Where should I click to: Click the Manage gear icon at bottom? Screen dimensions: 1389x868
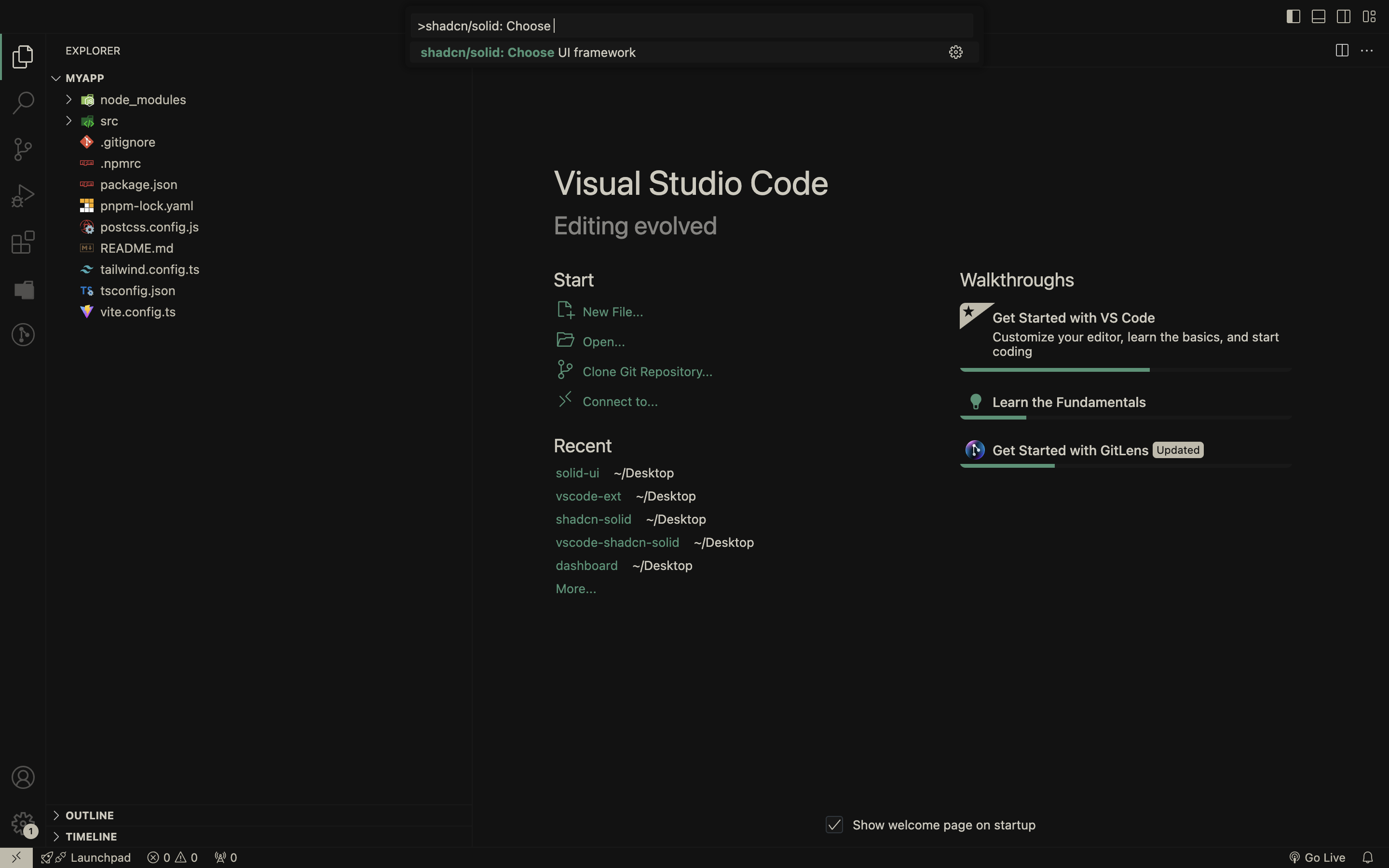[23, 823]
